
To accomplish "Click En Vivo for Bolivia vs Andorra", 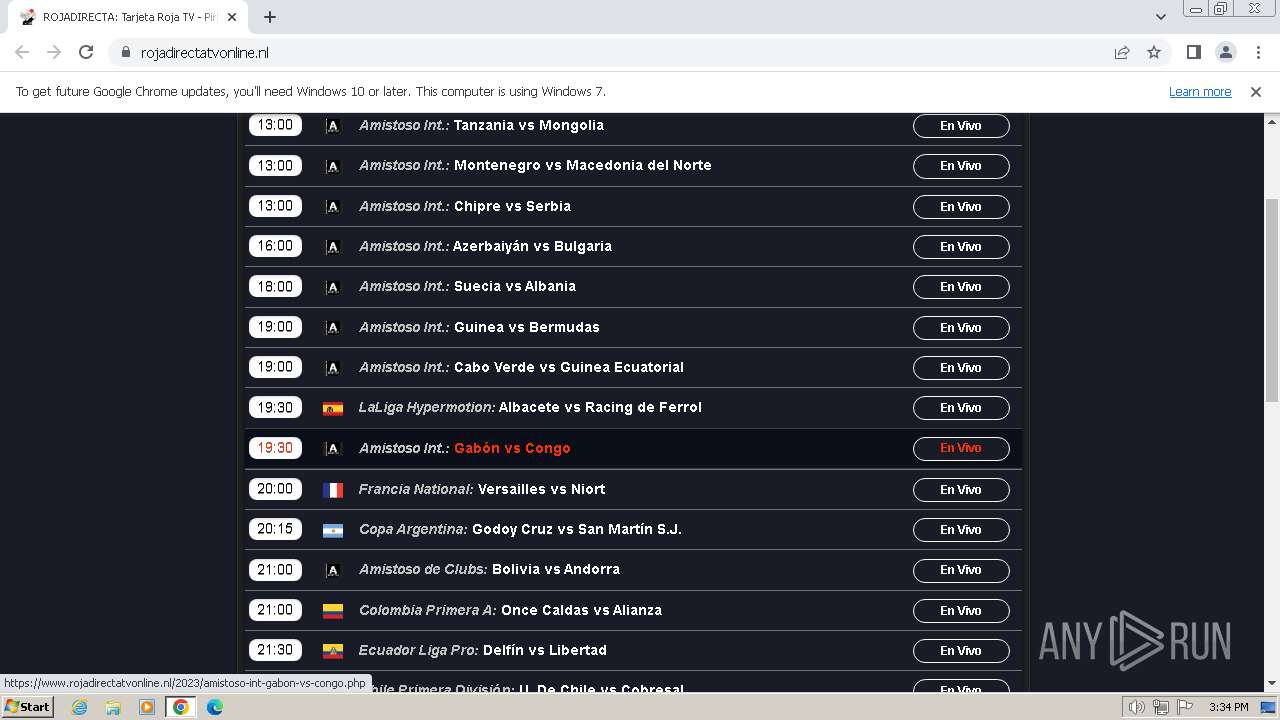I will (961, 570).
